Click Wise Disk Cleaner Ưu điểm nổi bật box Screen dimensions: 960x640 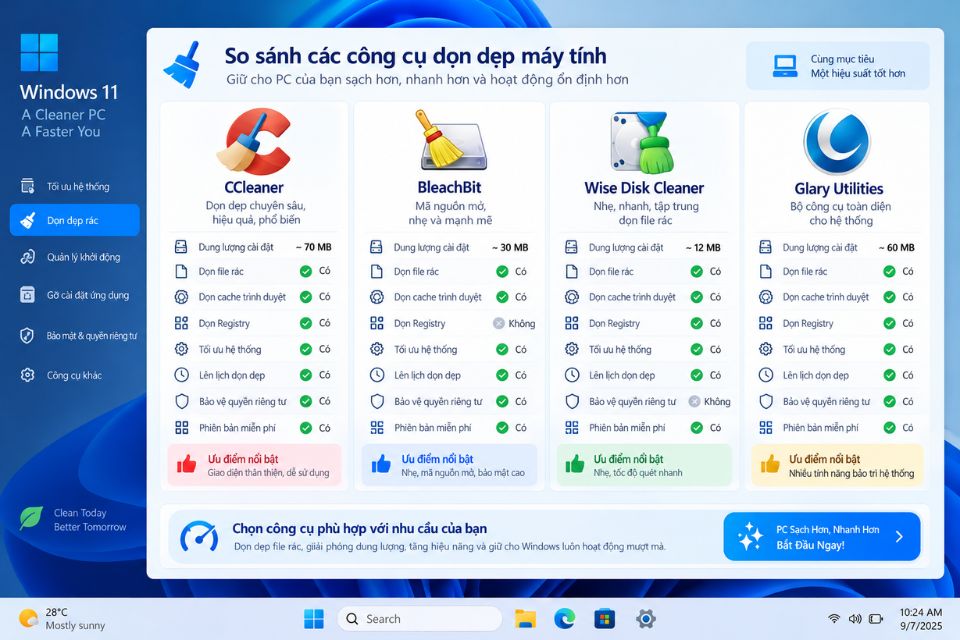(x=644, y=465)
